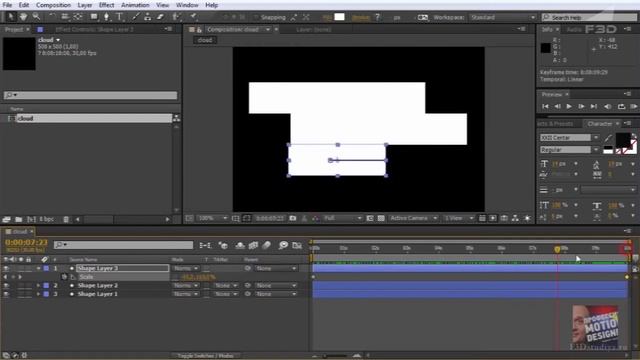Open the Animation menu

coord(135,5)
